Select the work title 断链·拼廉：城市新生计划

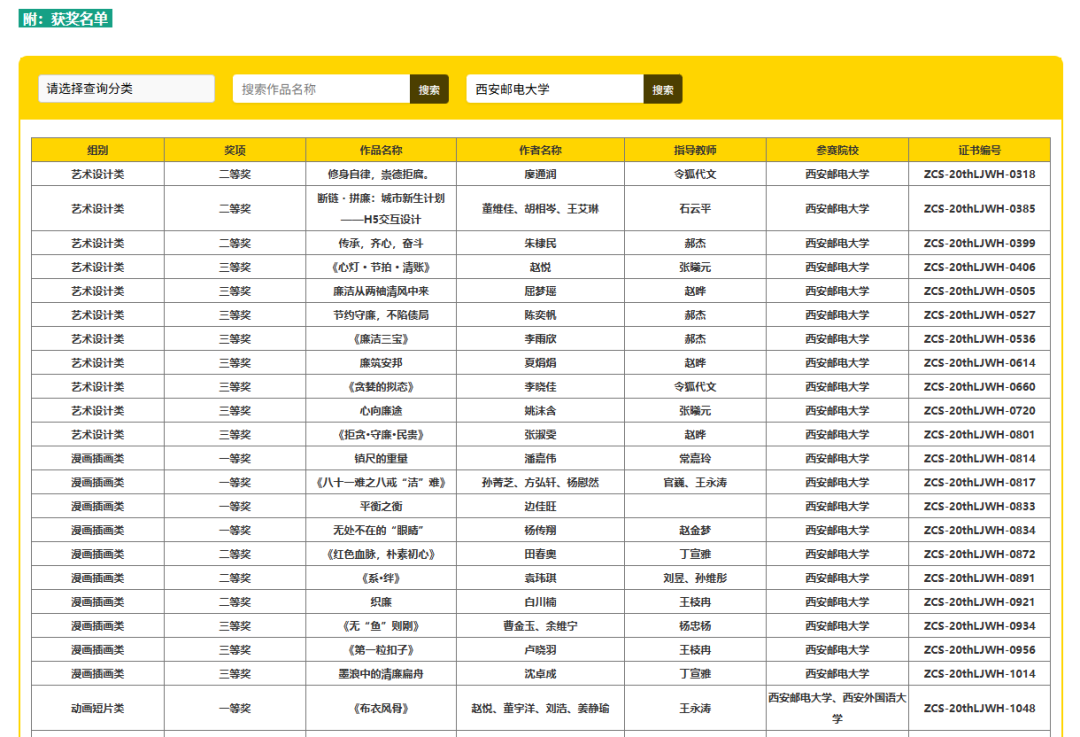click(x=381, y=198)
